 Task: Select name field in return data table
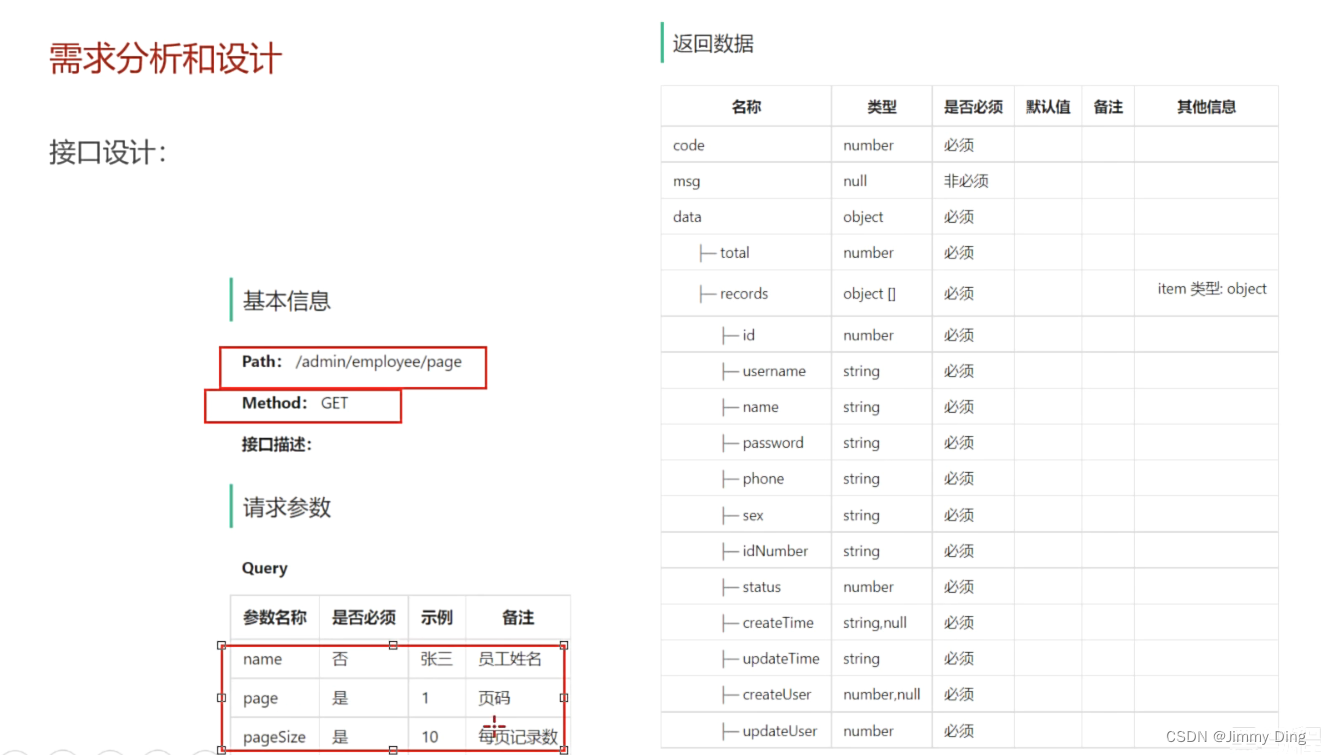pos(760,407)
